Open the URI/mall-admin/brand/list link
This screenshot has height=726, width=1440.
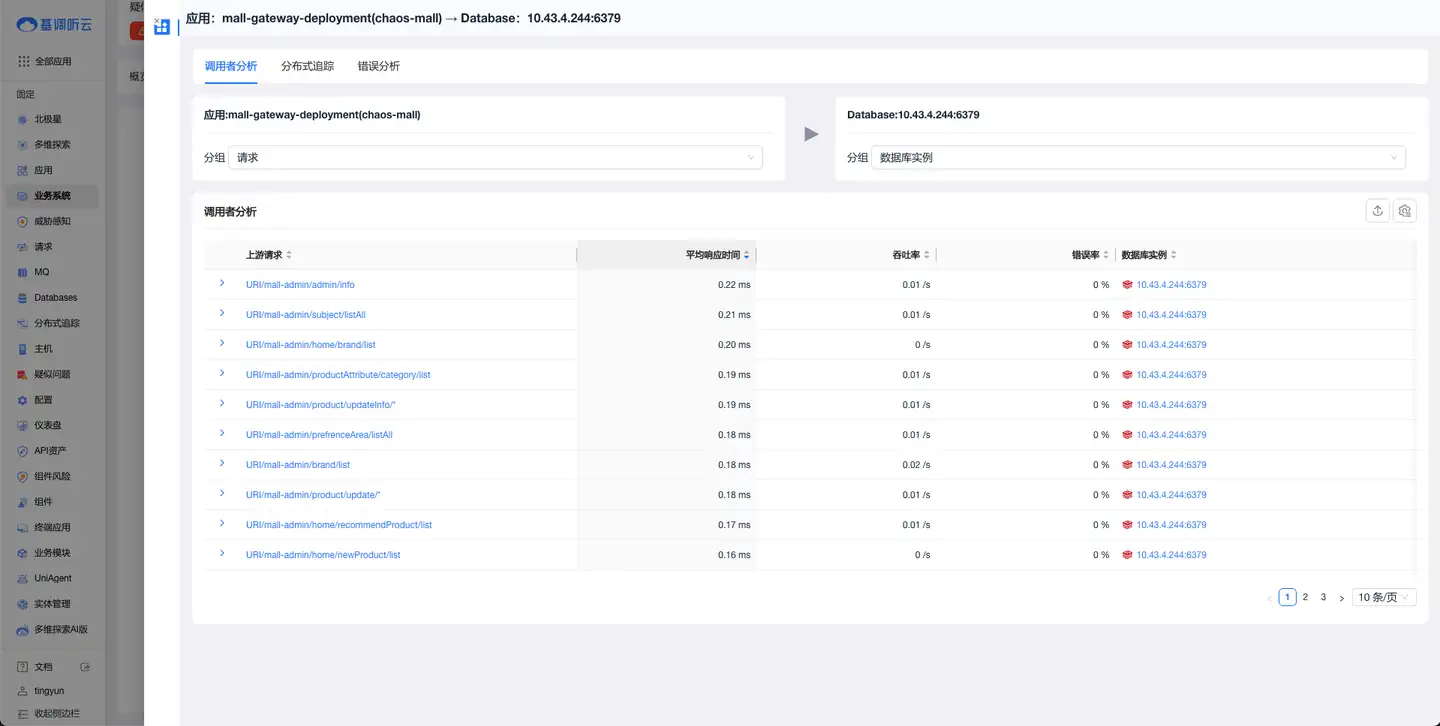[x=298, y=465]
